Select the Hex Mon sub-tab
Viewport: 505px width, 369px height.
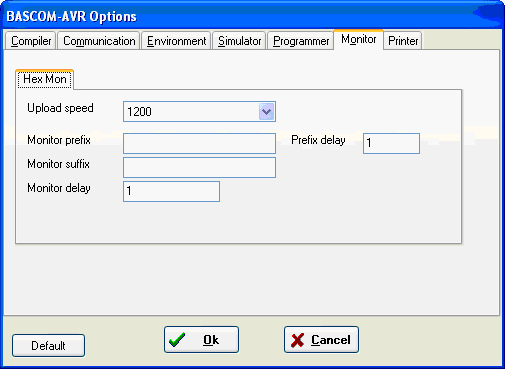[45, 79]
